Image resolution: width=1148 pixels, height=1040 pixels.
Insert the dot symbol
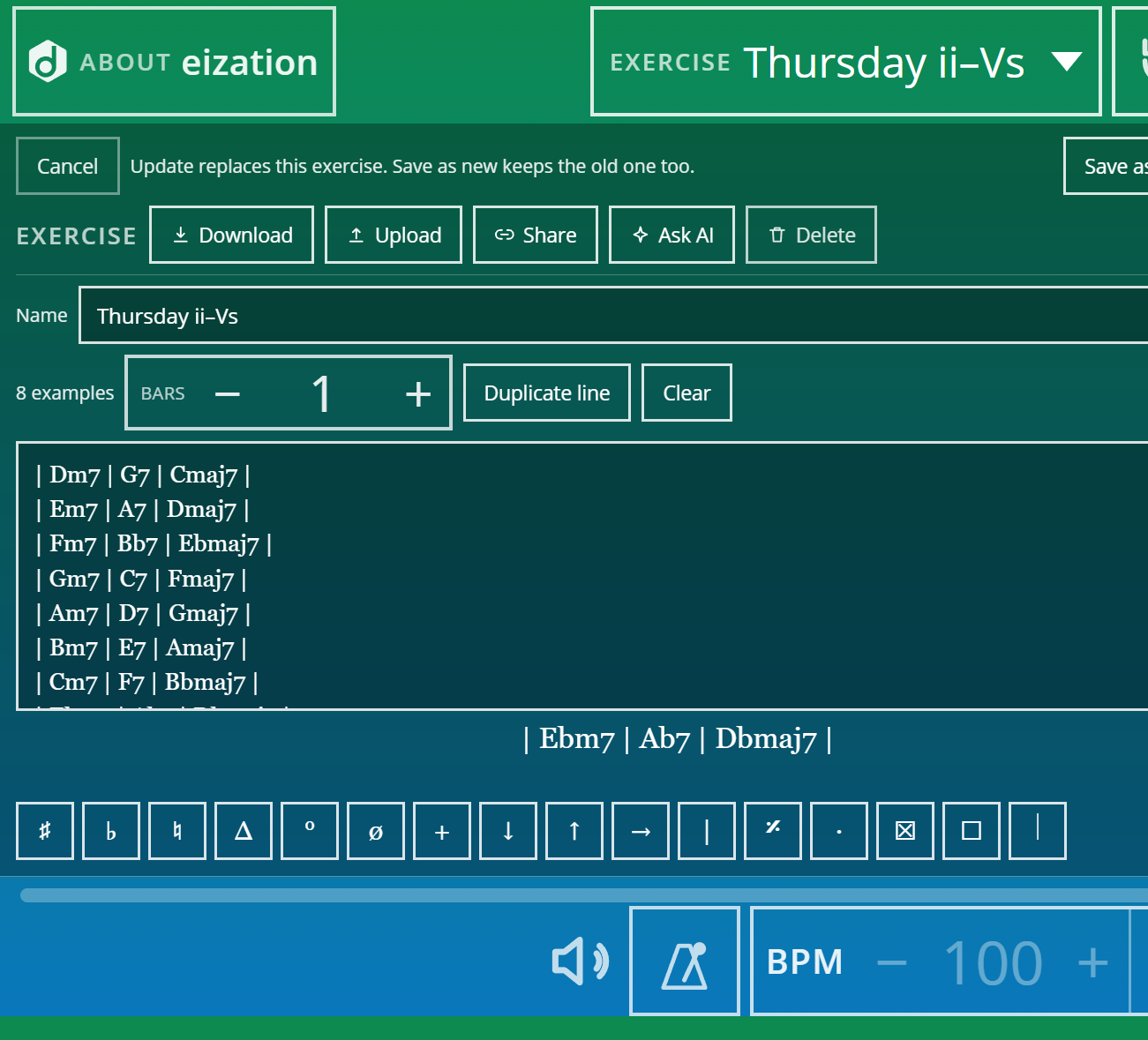click(839, 830)
